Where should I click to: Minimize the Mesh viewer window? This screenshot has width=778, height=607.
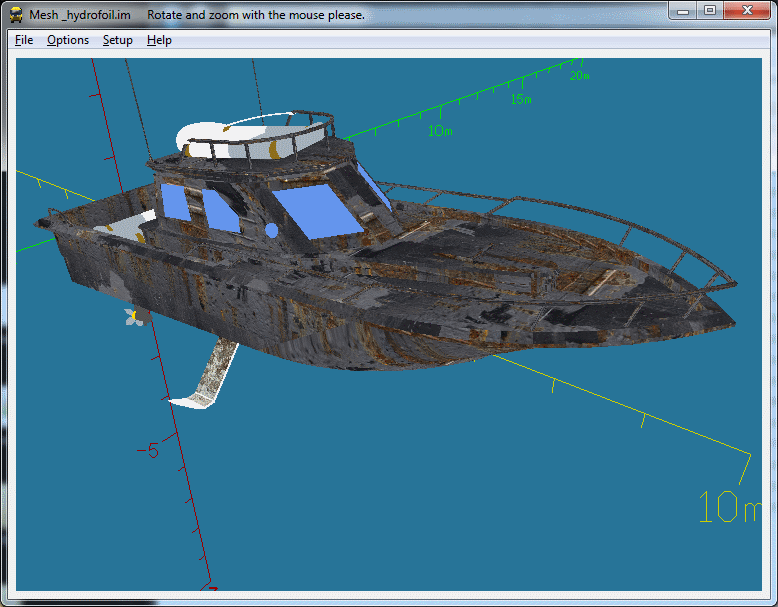[684, 11]
